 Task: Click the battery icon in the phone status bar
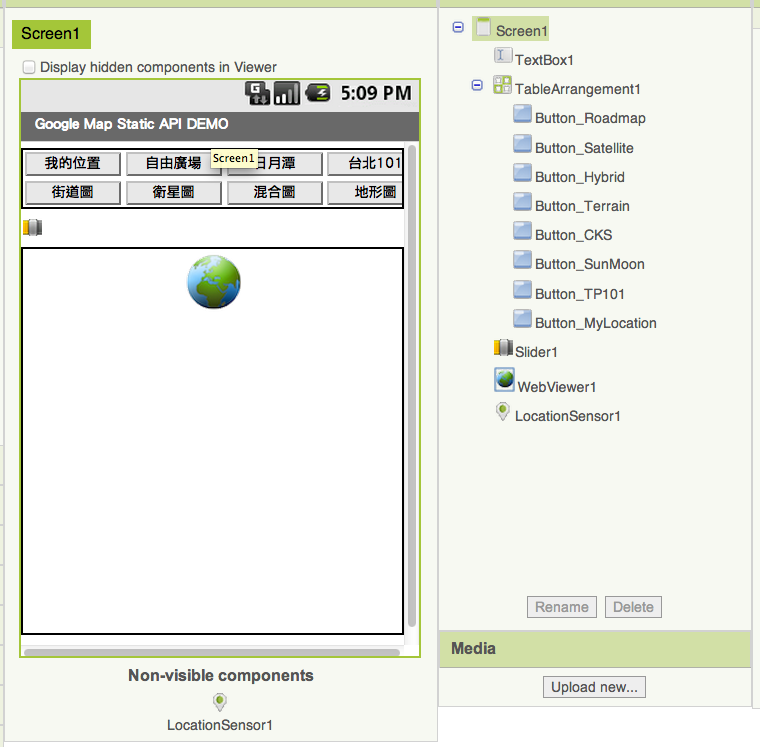318,93
